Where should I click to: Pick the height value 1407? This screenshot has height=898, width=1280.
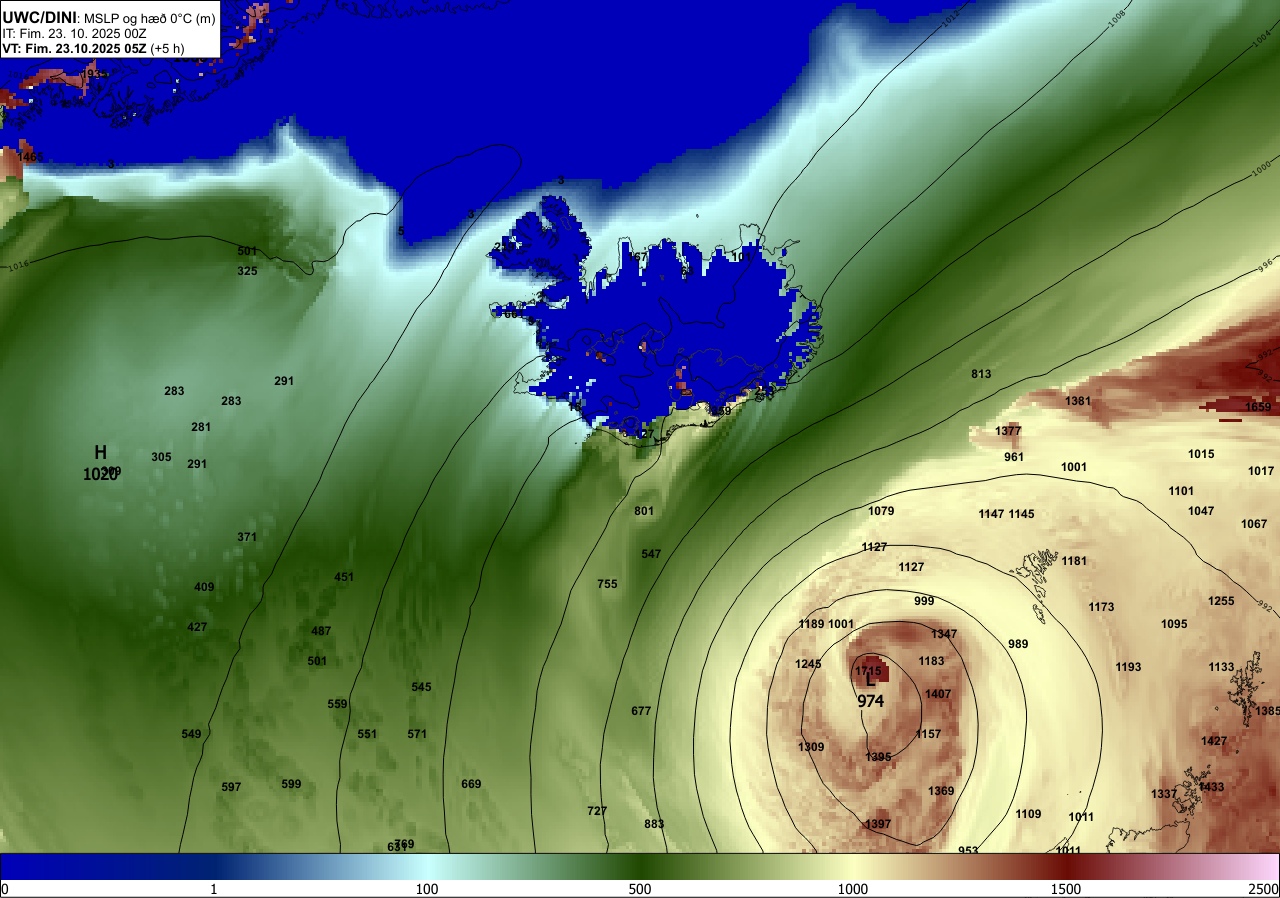pyautogui.click(x=938, y=694)
